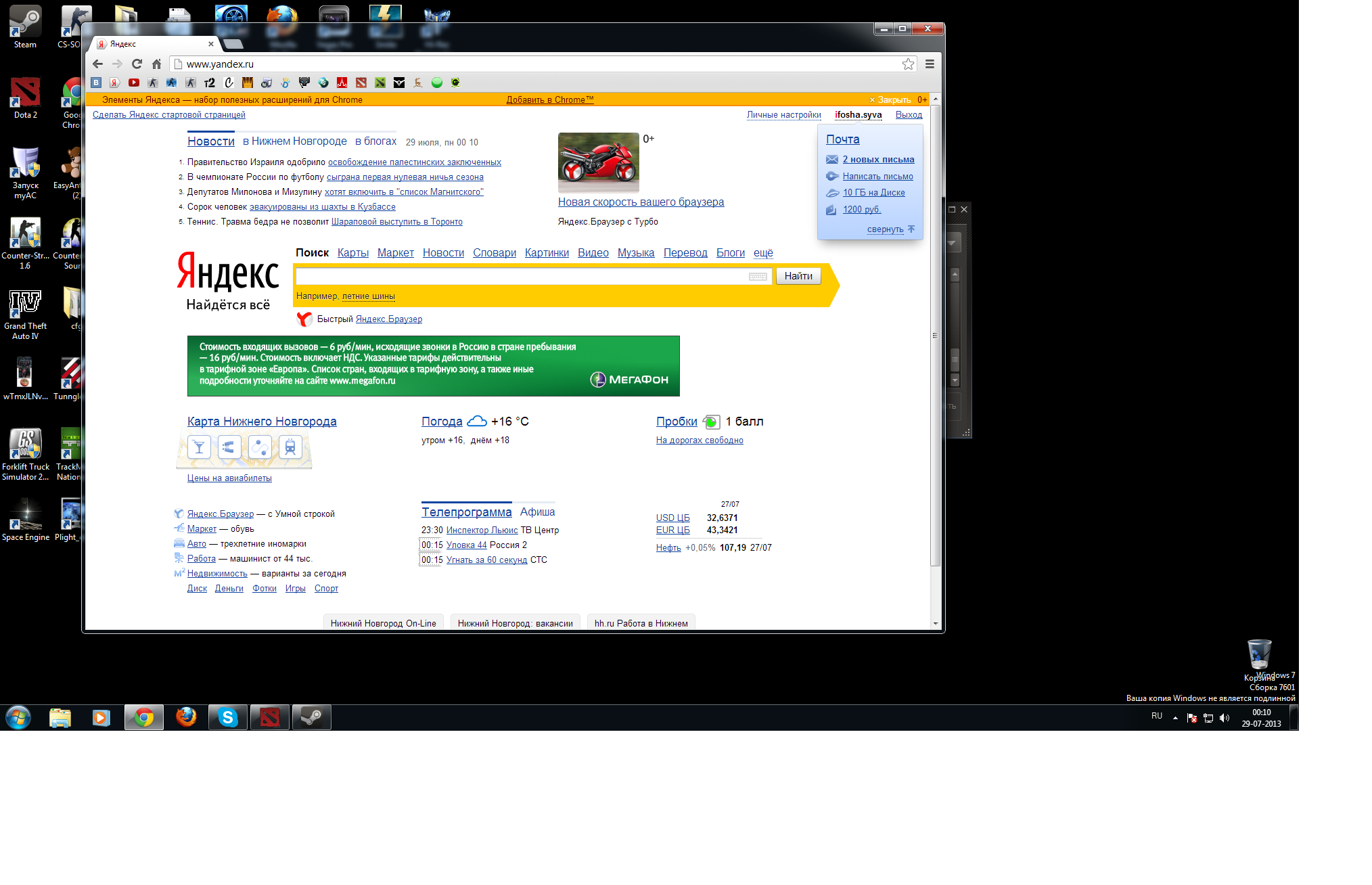Viewport: 1372px width, 885px height.
Task: Open the Нефть oil price link
Action: (x=668, y=547)
